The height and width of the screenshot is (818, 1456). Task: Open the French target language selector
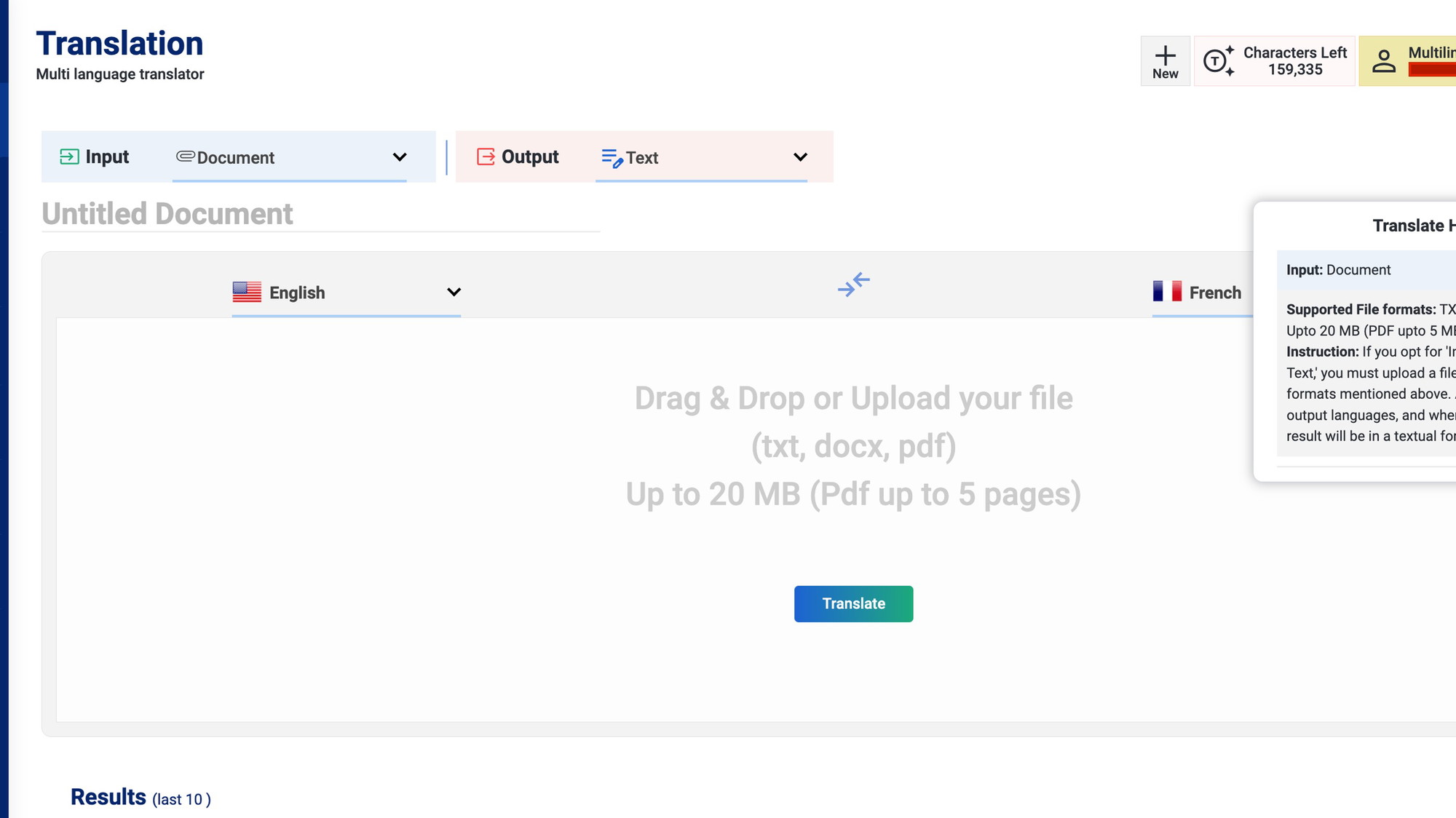[1214, 293]
